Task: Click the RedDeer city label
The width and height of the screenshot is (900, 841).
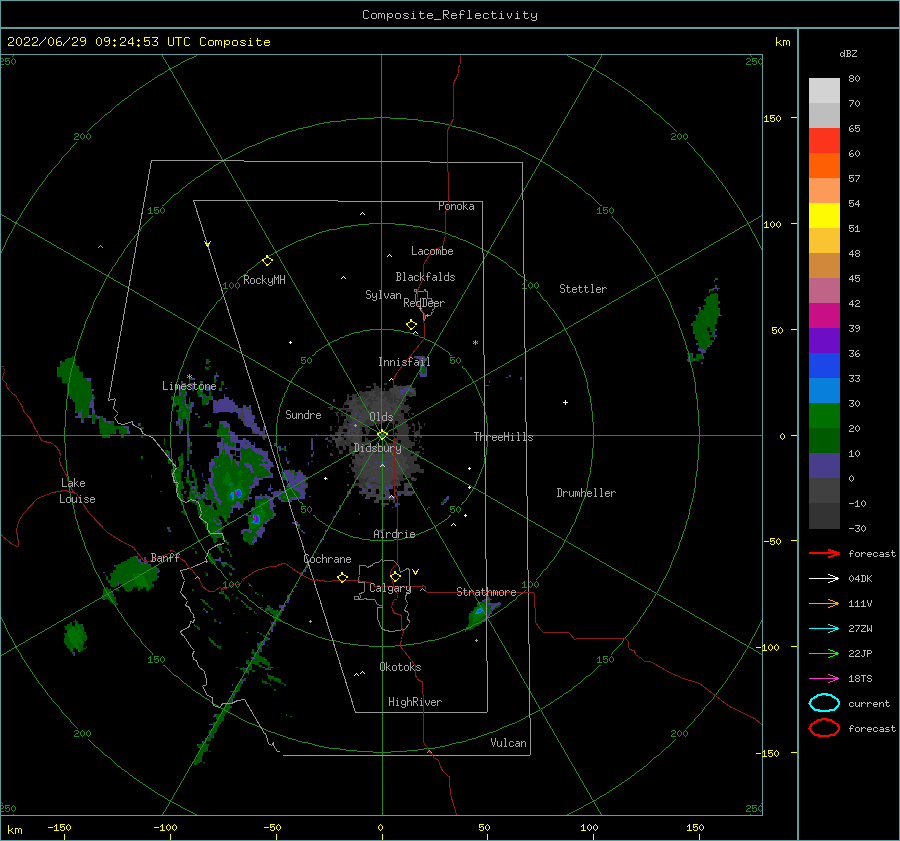Action: pos(424,303)
